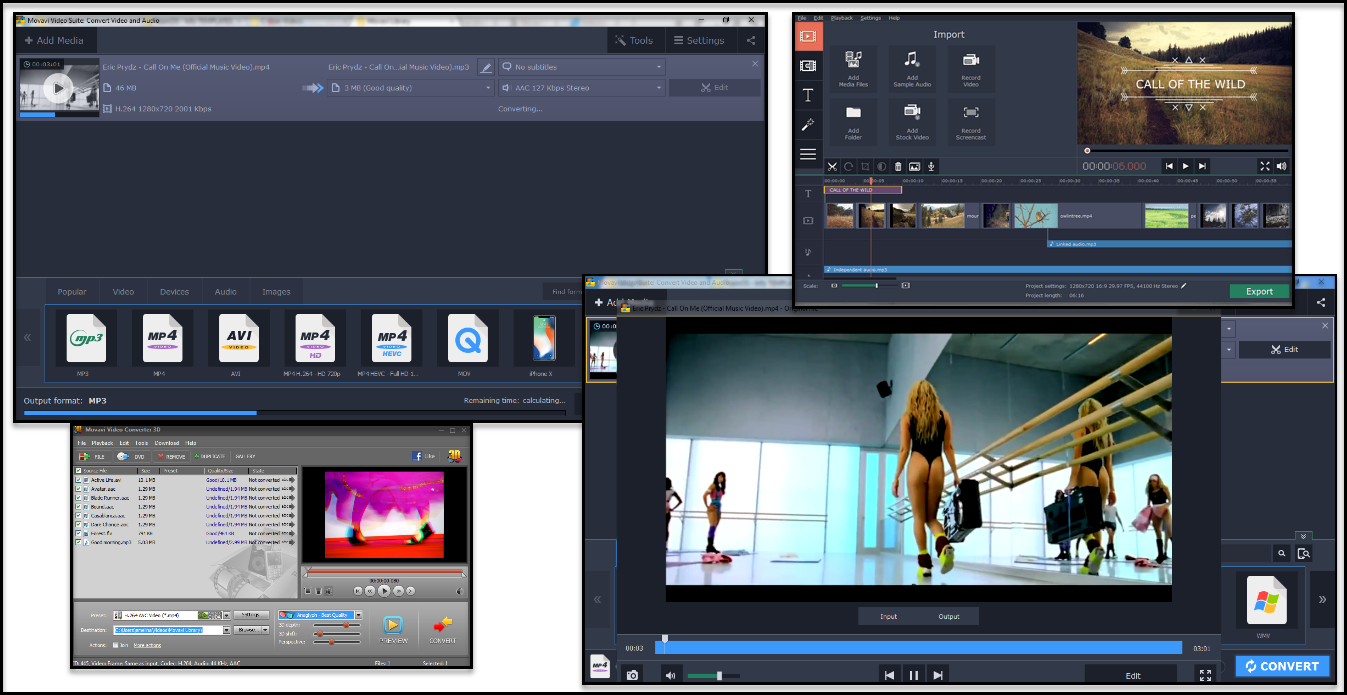Viewport: 1347px width, 695px height.
Task: Select the scissors split tool in editor
Action: coord(831,166)
